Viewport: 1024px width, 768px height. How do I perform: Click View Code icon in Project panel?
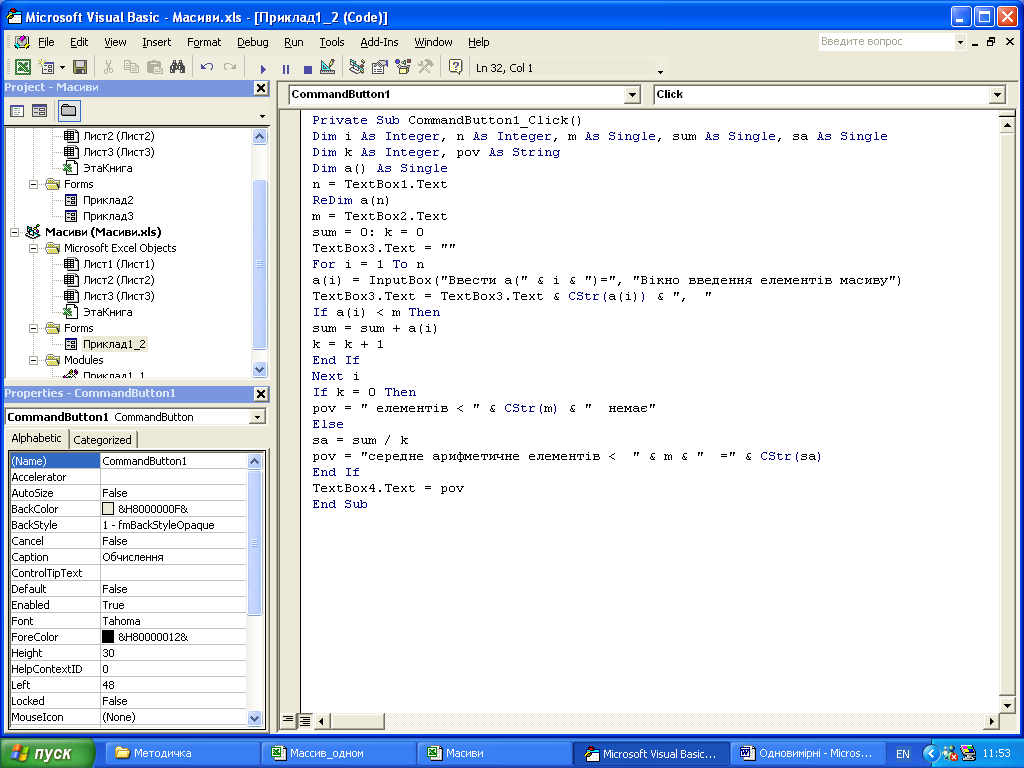pyautogui.click(x=18, y=111)
